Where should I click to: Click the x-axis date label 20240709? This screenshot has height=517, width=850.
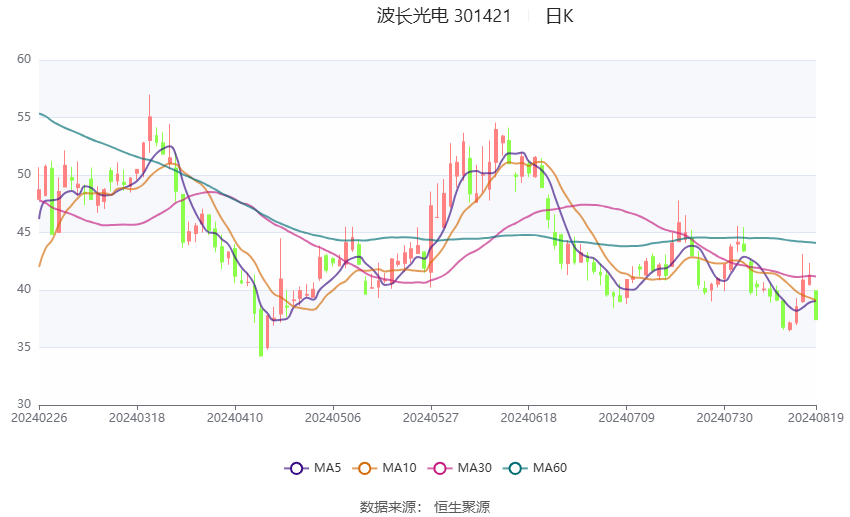[x=627, y=418]
